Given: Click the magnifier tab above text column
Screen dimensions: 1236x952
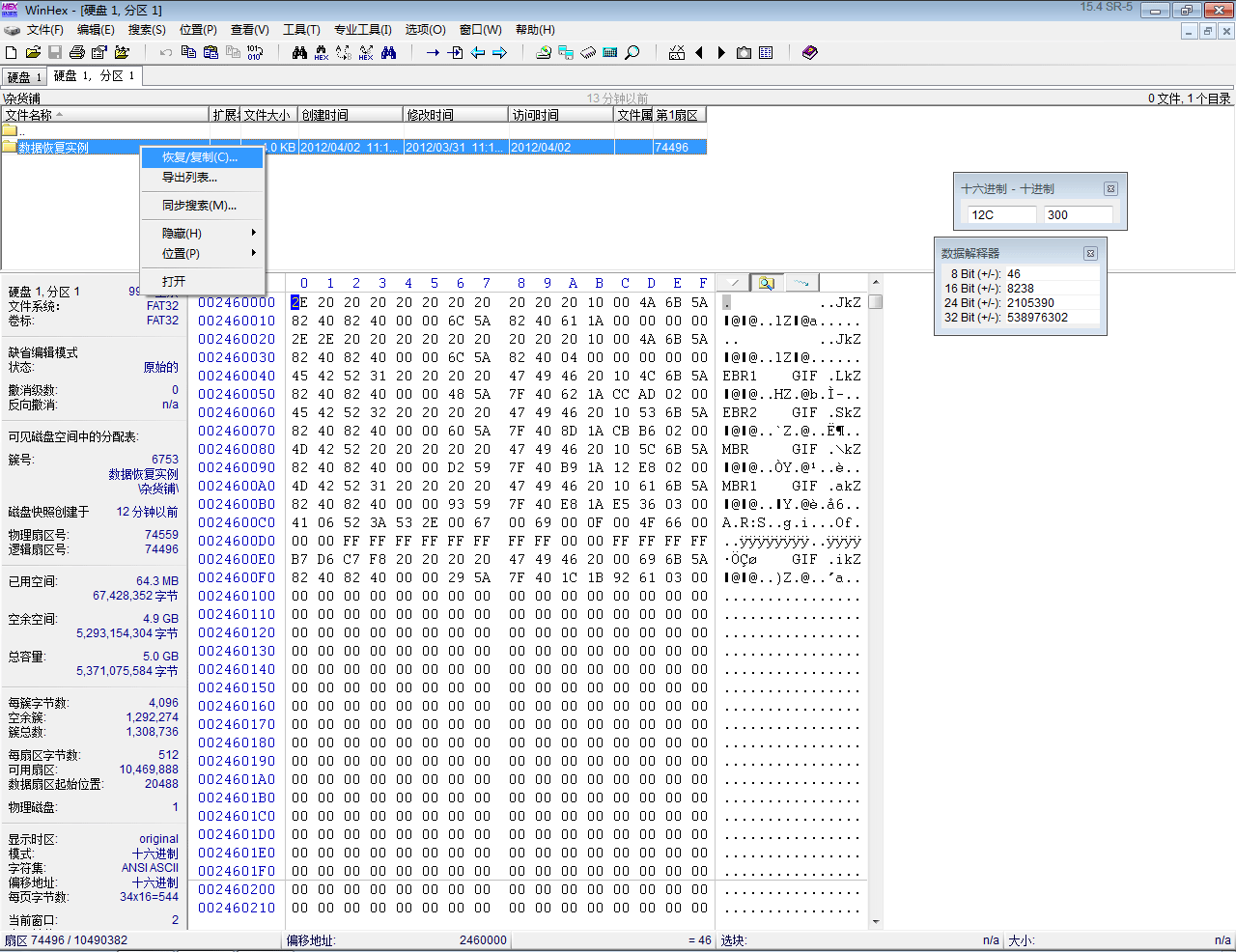Looking at the screenshot, I should (767, 283).
